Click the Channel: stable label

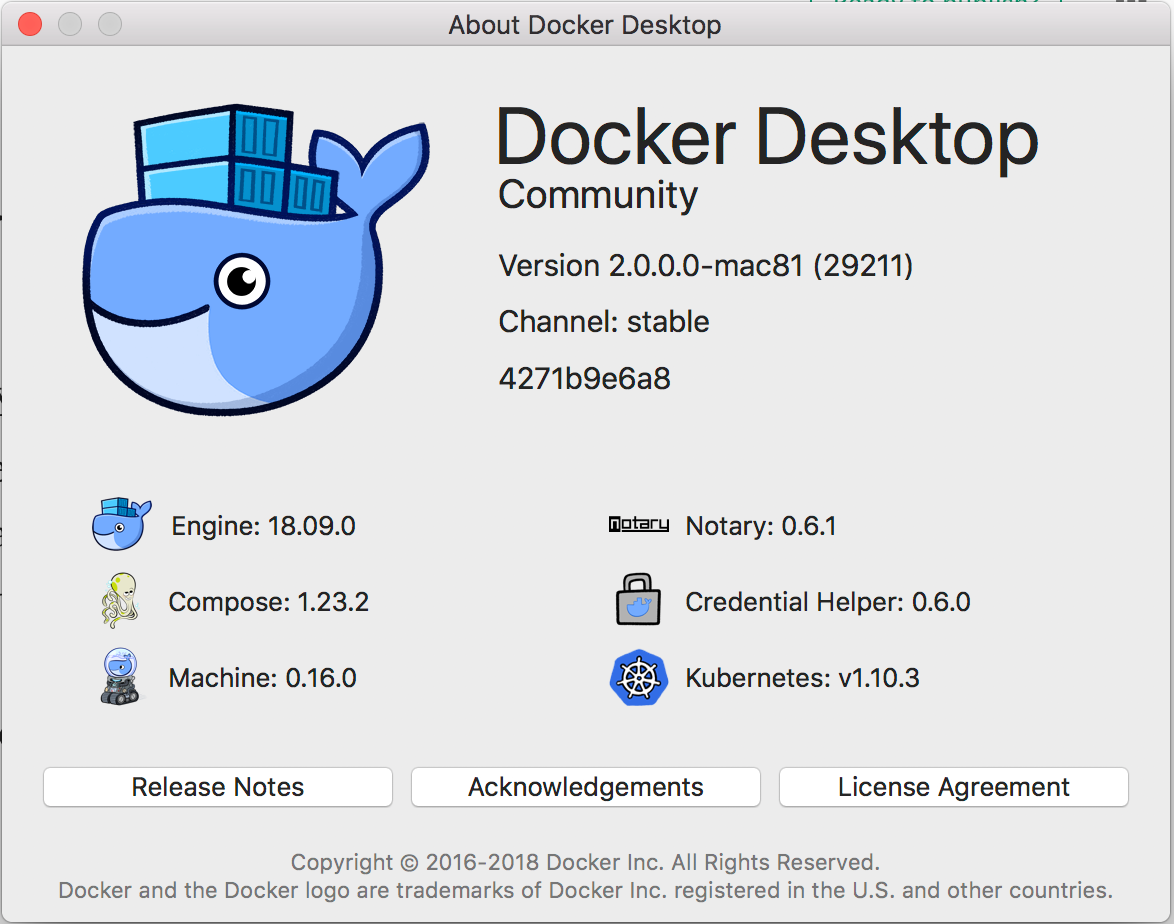[603, 322]
